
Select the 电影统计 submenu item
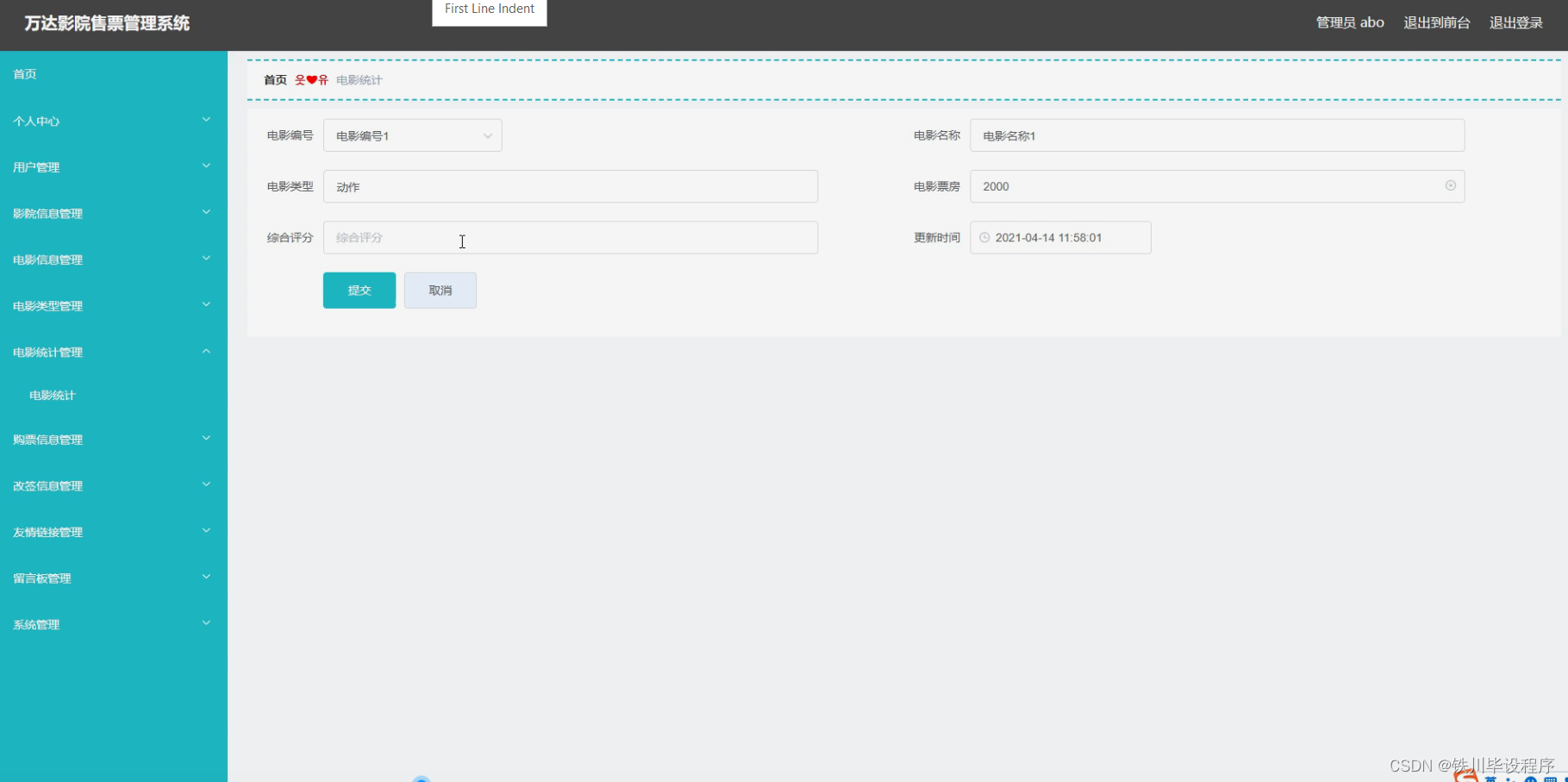[114, 395]
